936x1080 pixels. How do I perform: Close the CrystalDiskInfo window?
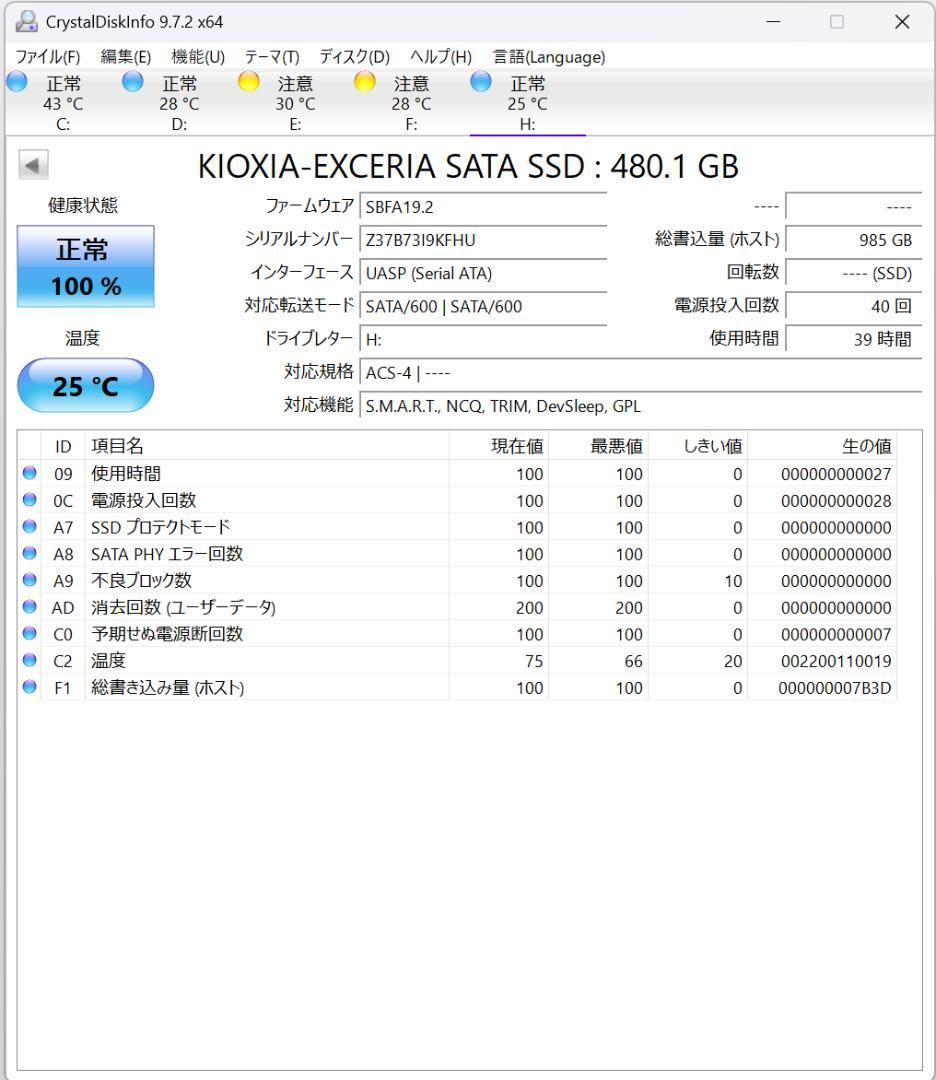click(902, 21)
